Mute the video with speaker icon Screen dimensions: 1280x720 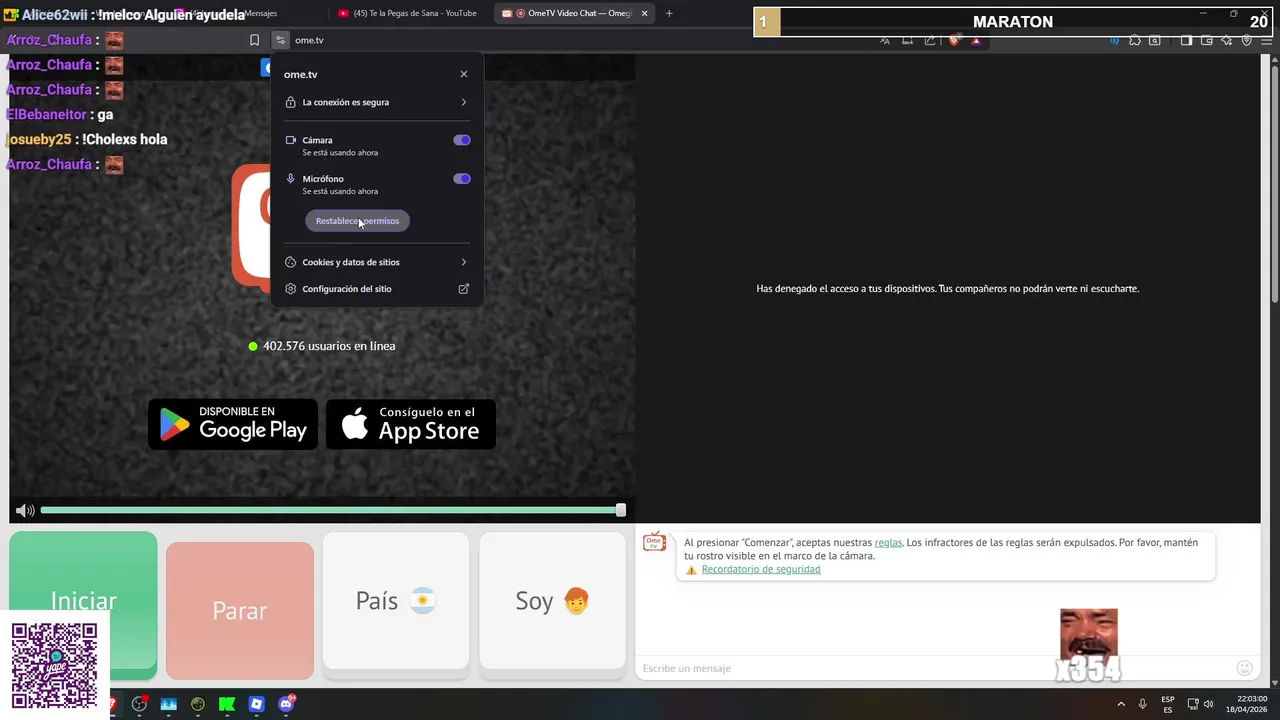[25, 511]
